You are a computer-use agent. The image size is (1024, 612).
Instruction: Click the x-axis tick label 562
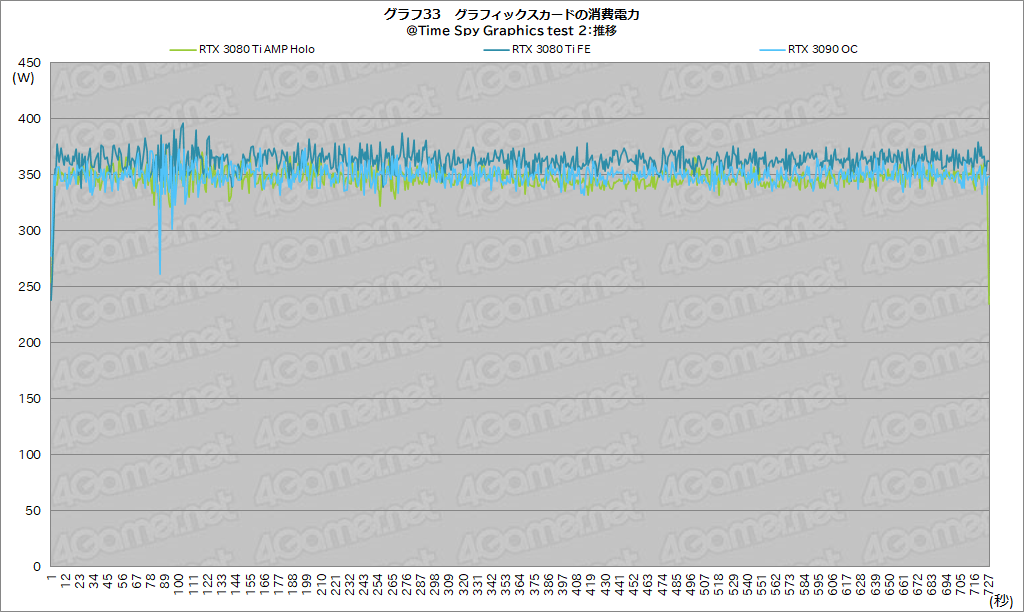click(776, 584)
